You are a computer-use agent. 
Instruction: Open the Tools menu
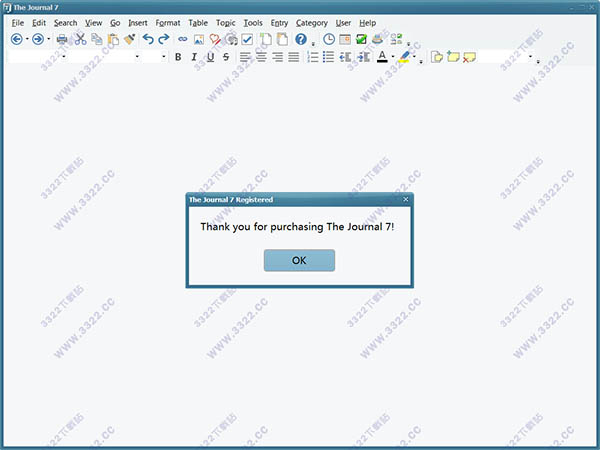(253, 23)
